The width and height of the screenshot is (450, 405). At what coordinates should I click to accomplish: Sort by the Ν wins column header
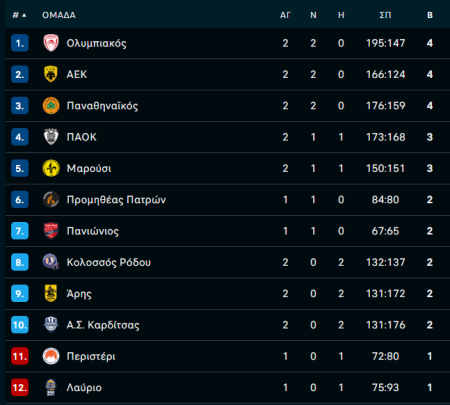pos(313,15)
